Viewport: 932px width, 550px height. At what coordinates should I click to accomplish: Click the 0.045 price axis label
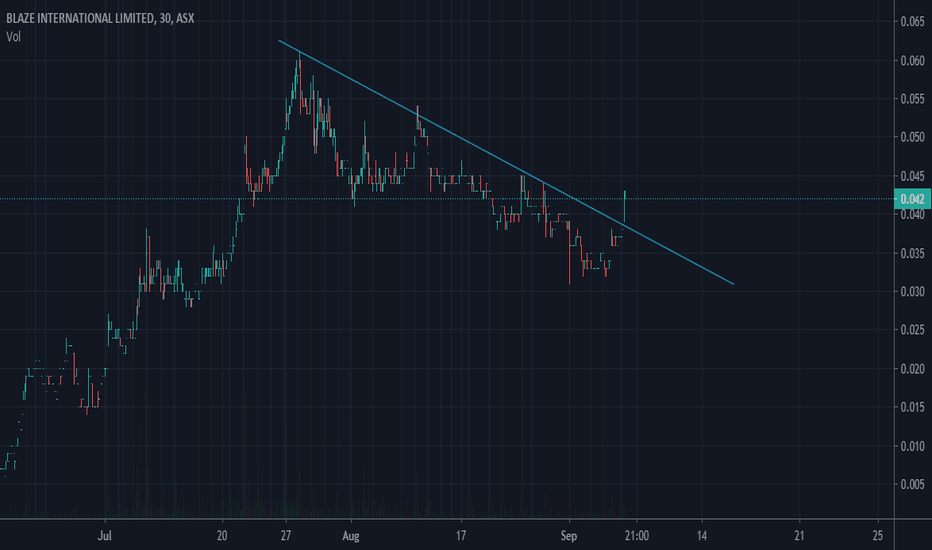(x=912, y=176)
